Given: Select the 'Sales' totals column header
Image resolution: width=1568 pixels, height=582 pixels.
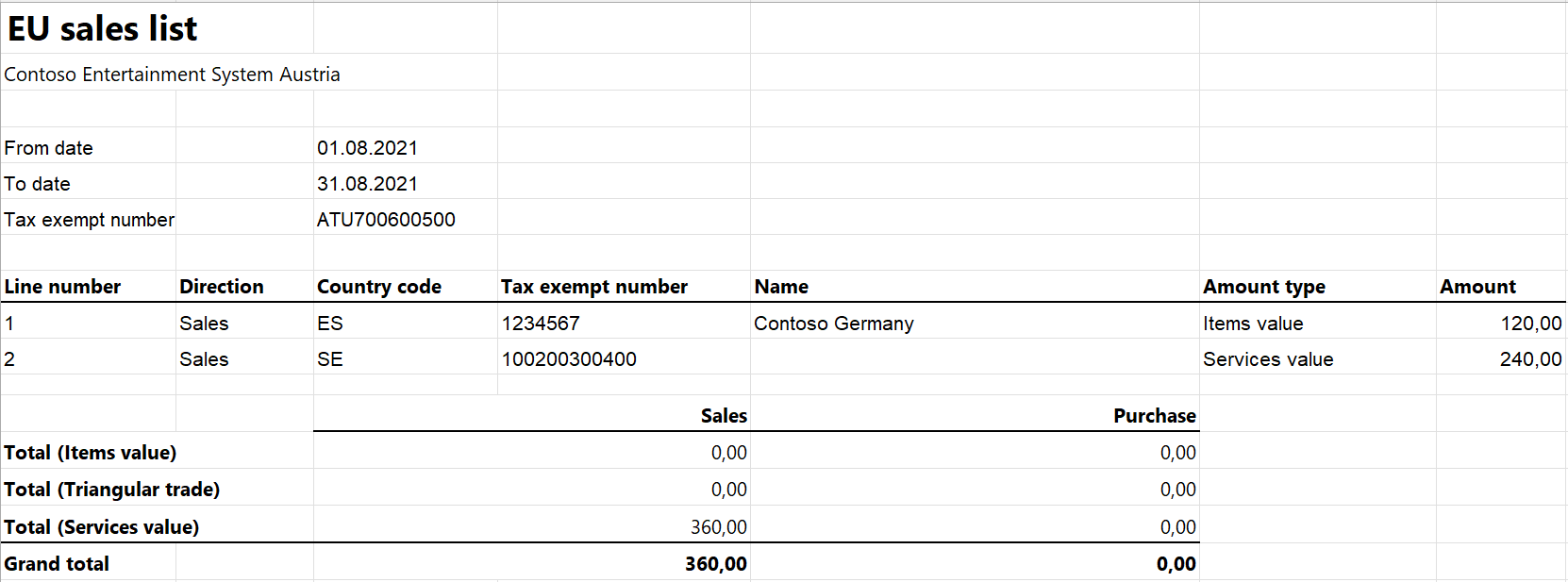Looking at the screenshot, I should click(724, 416).
